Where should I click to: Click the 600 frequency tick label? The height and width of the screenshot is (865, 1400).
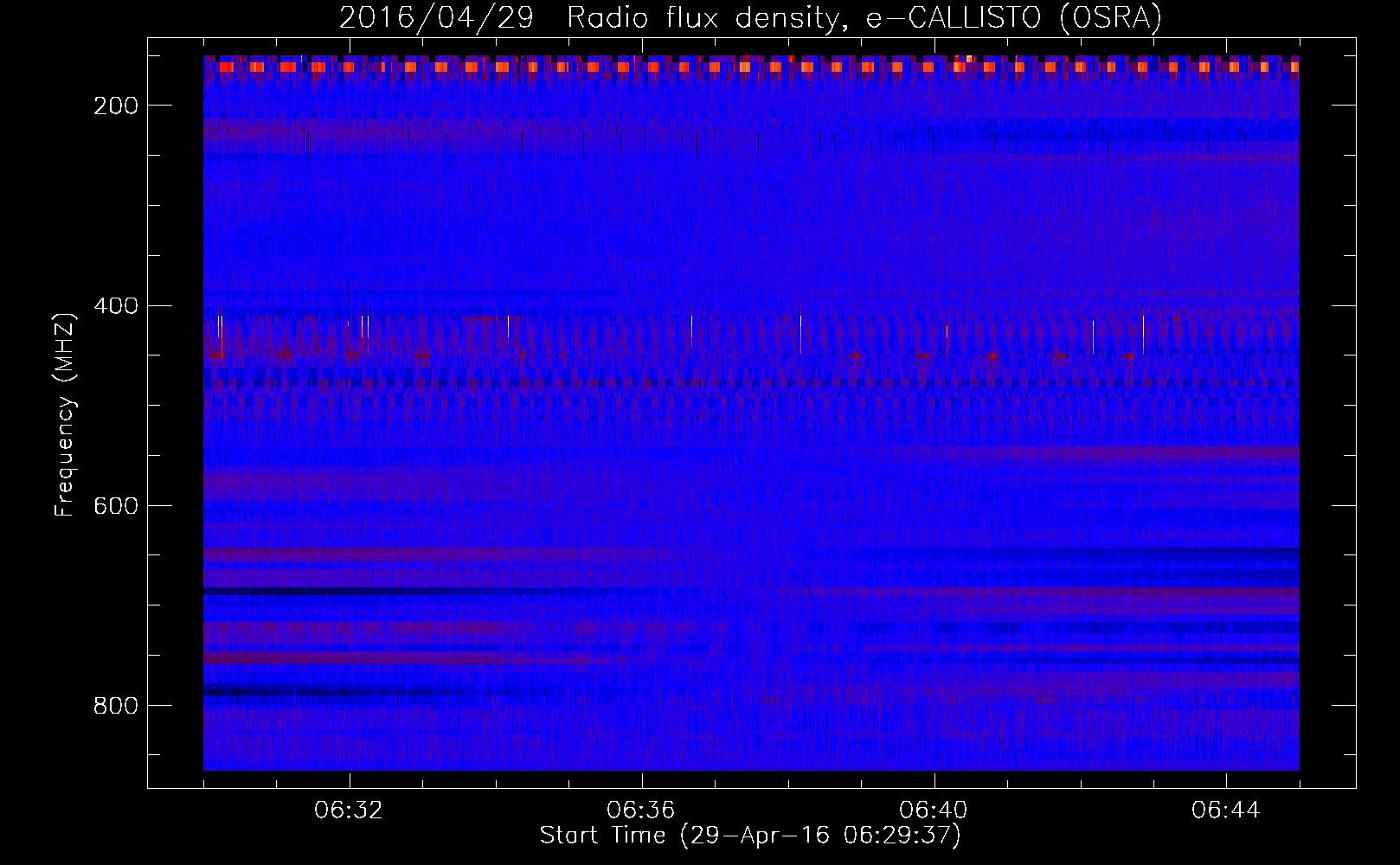(x=116, y=505)
